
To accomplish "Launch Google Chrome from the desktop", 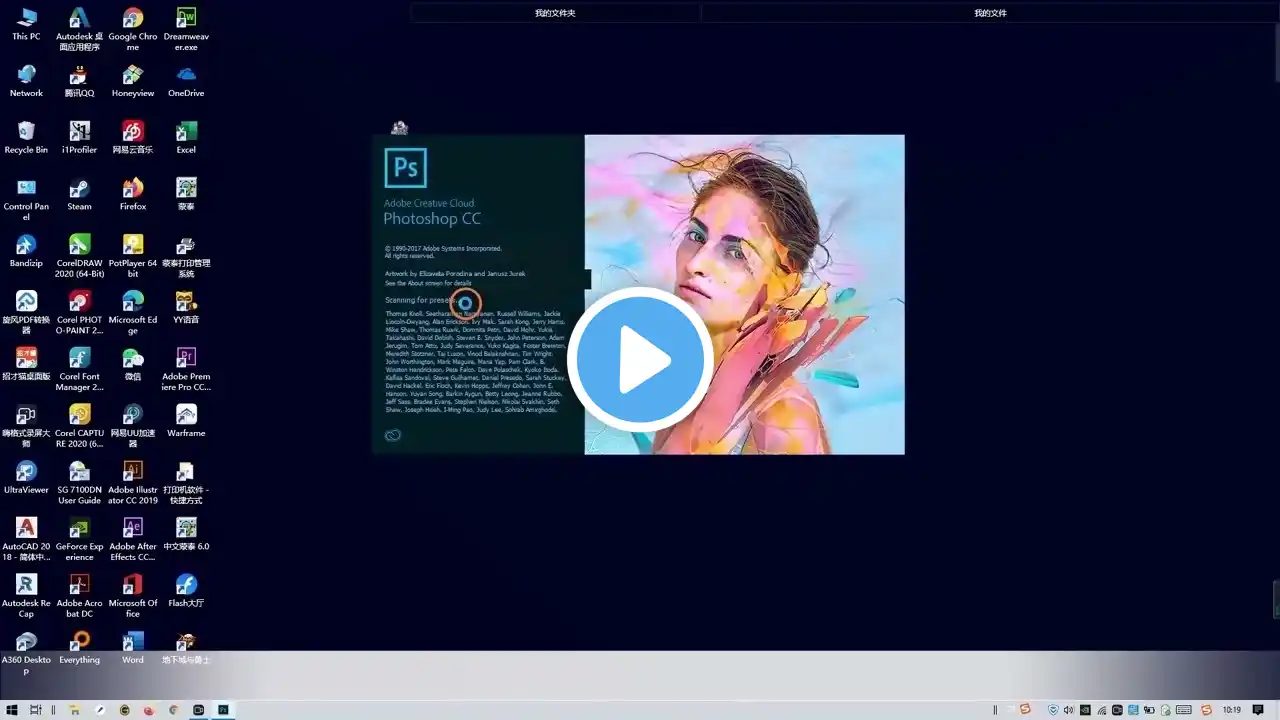I will [133, 29].
